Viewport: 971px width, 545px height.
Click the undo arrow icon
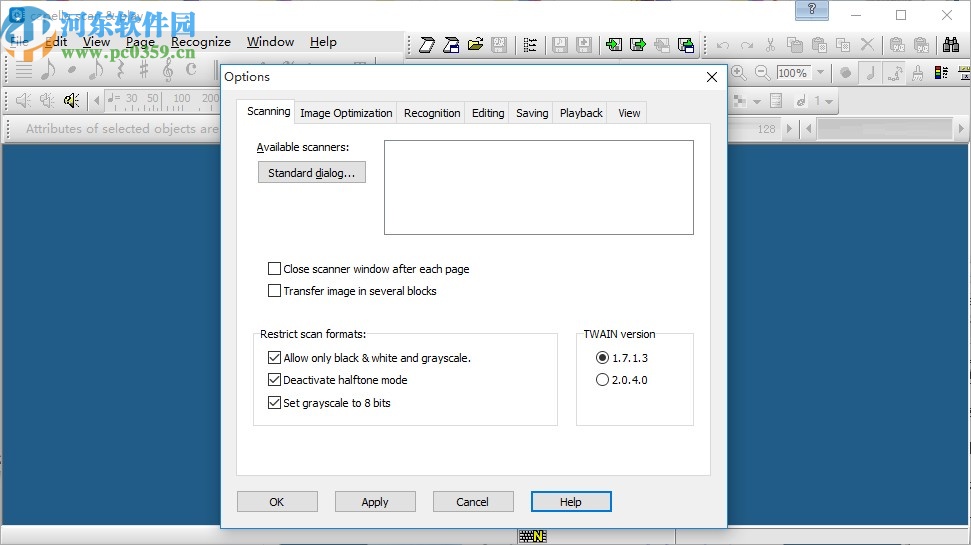(x=722, y=45)
